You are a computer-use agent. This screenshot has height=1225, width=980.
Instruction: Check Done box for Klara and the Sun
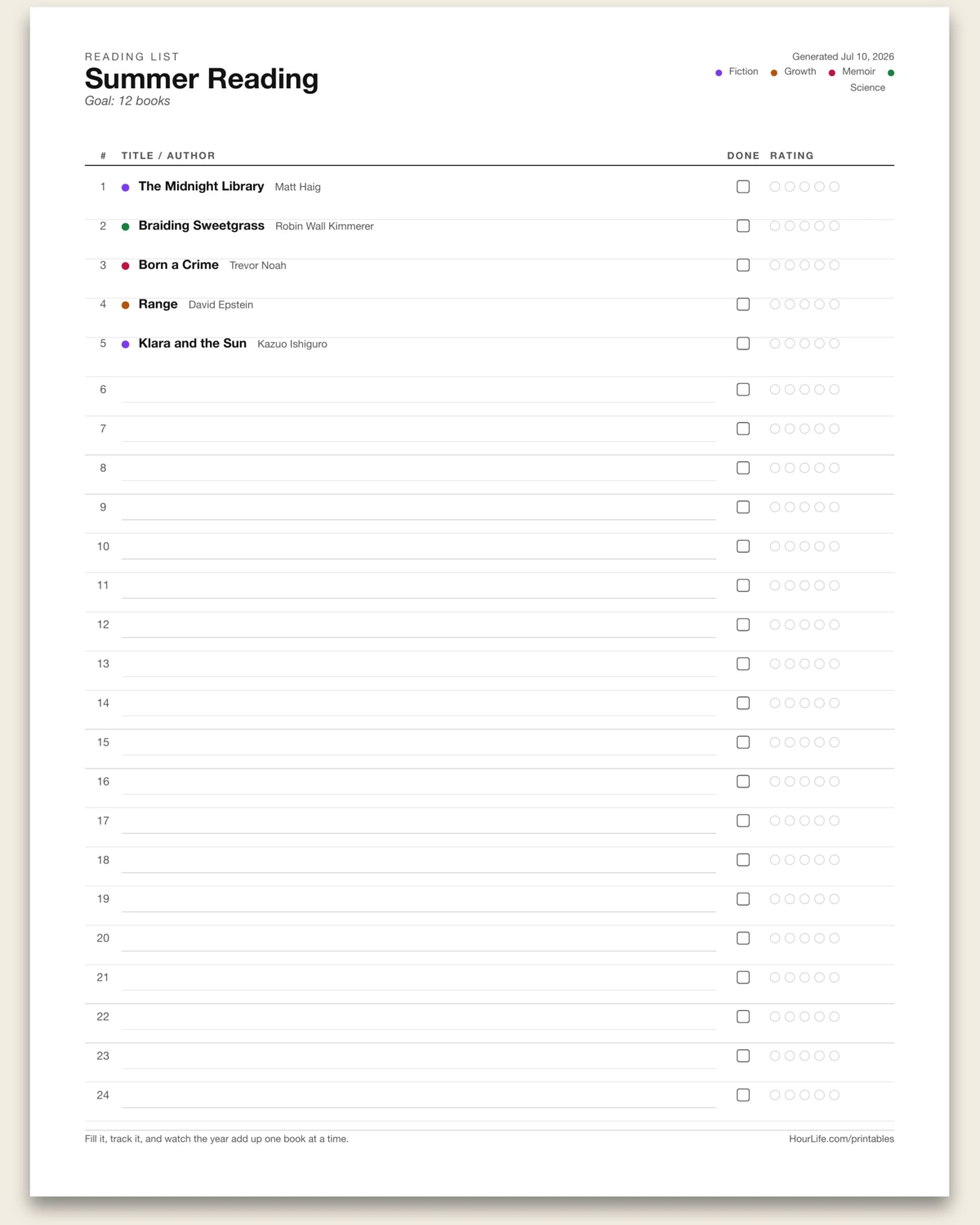(743, 344)
